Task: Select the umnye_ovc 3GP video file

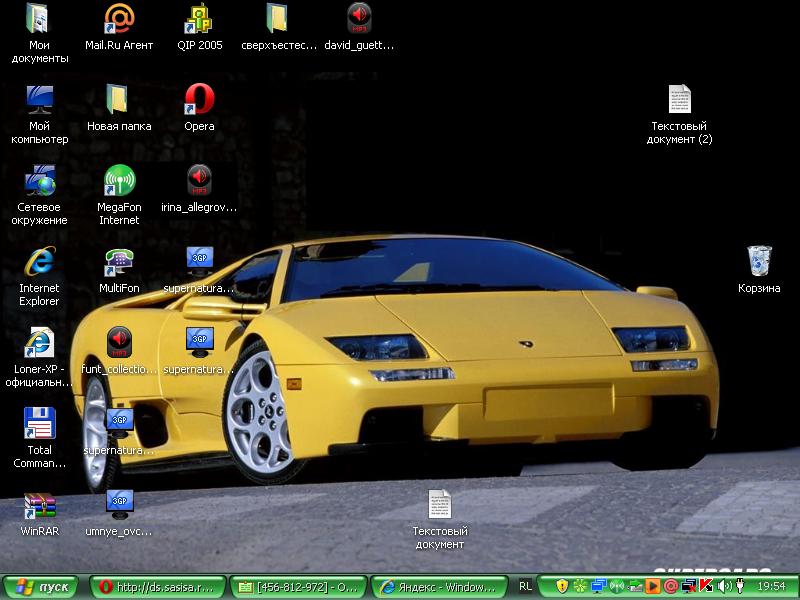Action: coord(119,505)
